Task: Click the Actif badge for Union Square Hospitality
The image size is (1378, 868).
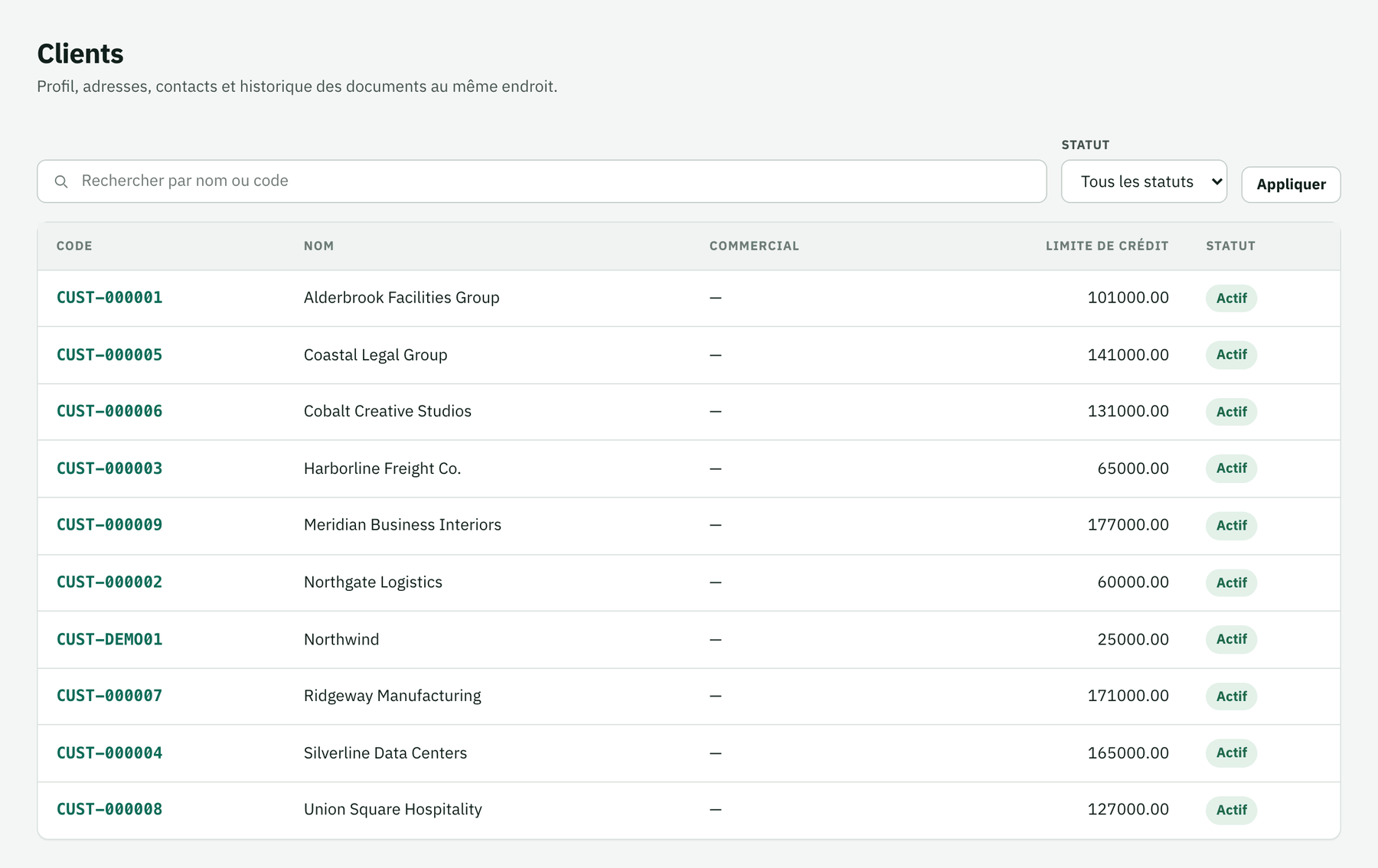Action: (1231, 810)
